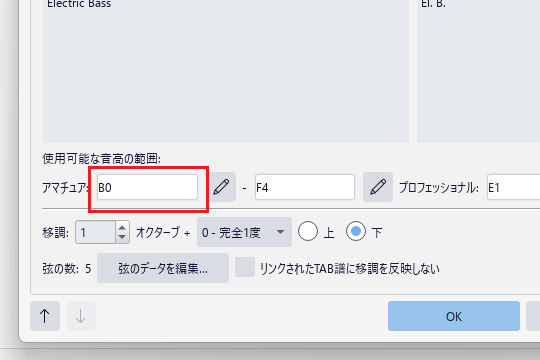The width and height of the screenshot is (540, 360).
Task: Open the 0 - 完全1度 interval dropdown
Action: (x=244, y=232)
